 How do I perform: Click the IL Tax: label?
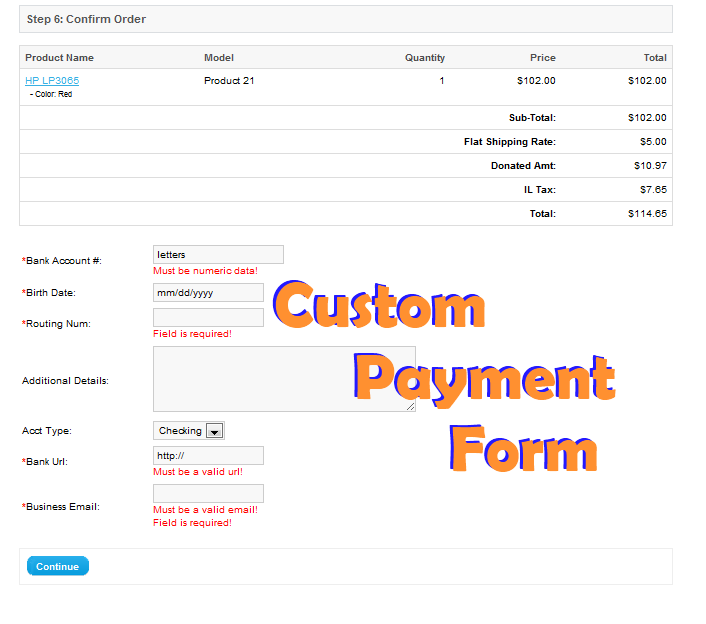(539, 190)
